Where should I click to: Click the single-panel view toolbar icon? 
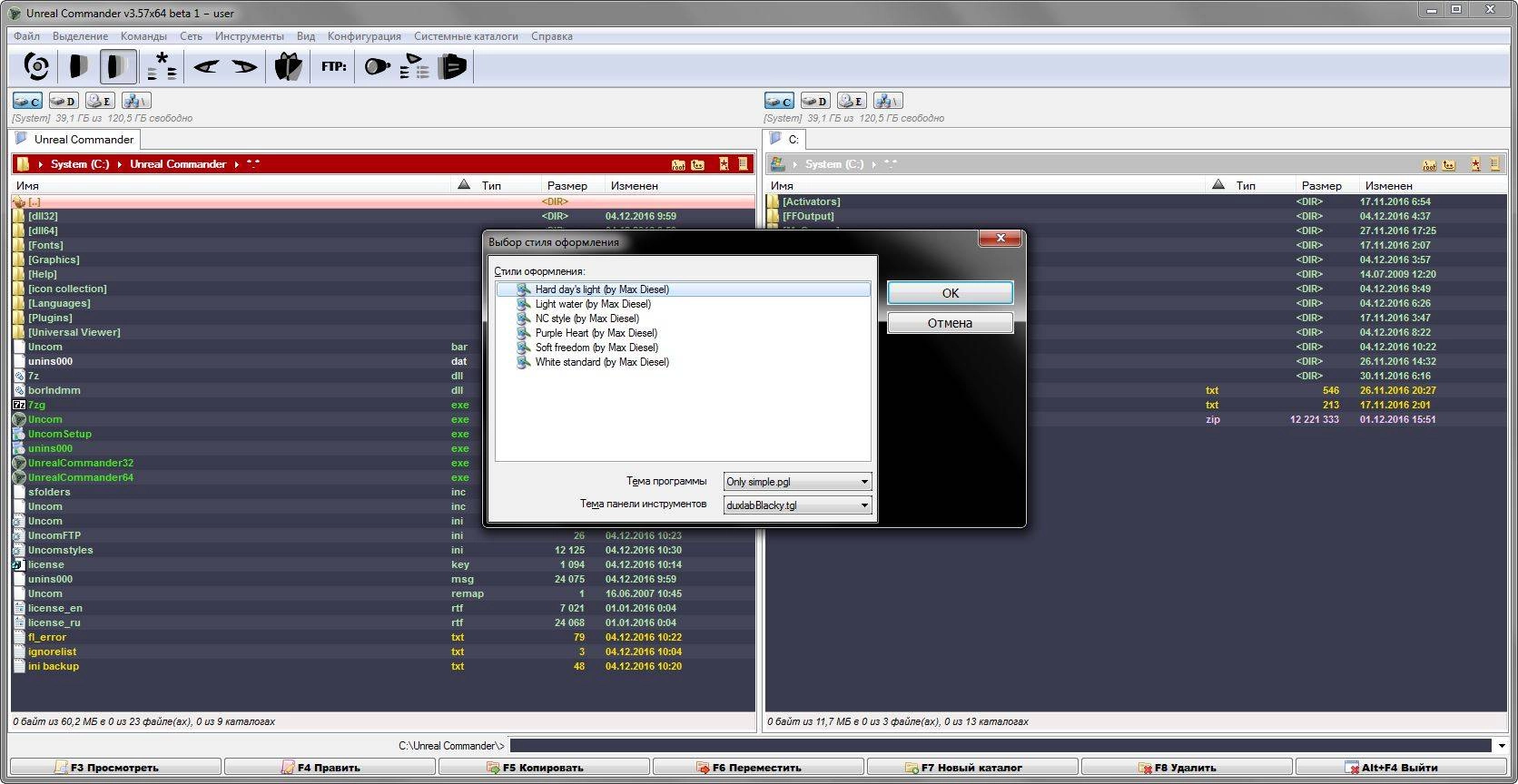click(79, 66)
